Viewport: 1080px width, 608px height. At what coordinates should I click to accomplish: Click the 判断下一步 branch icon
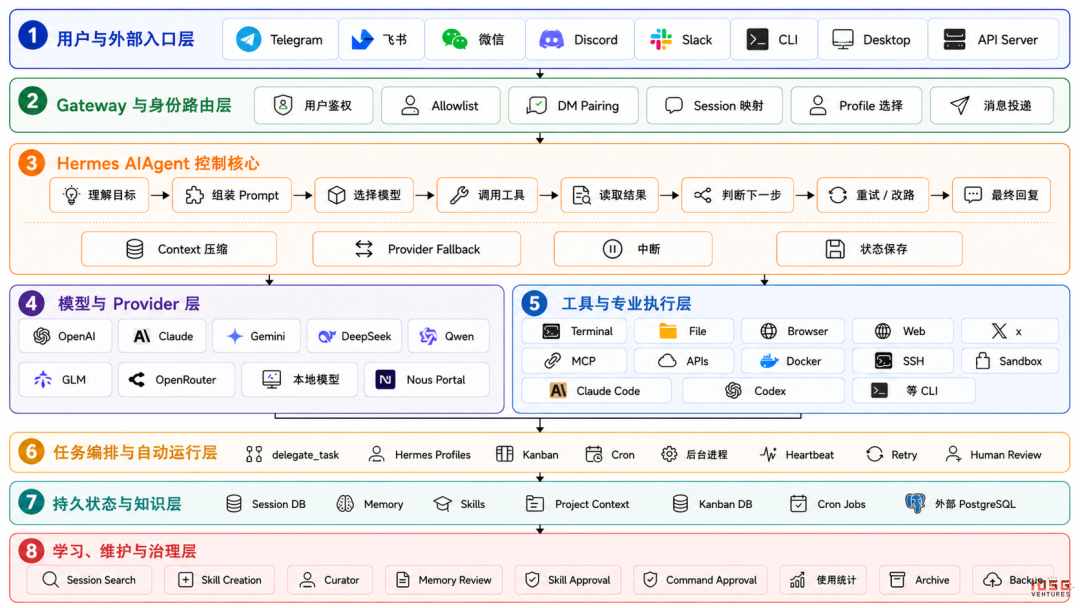click(703, 195)
